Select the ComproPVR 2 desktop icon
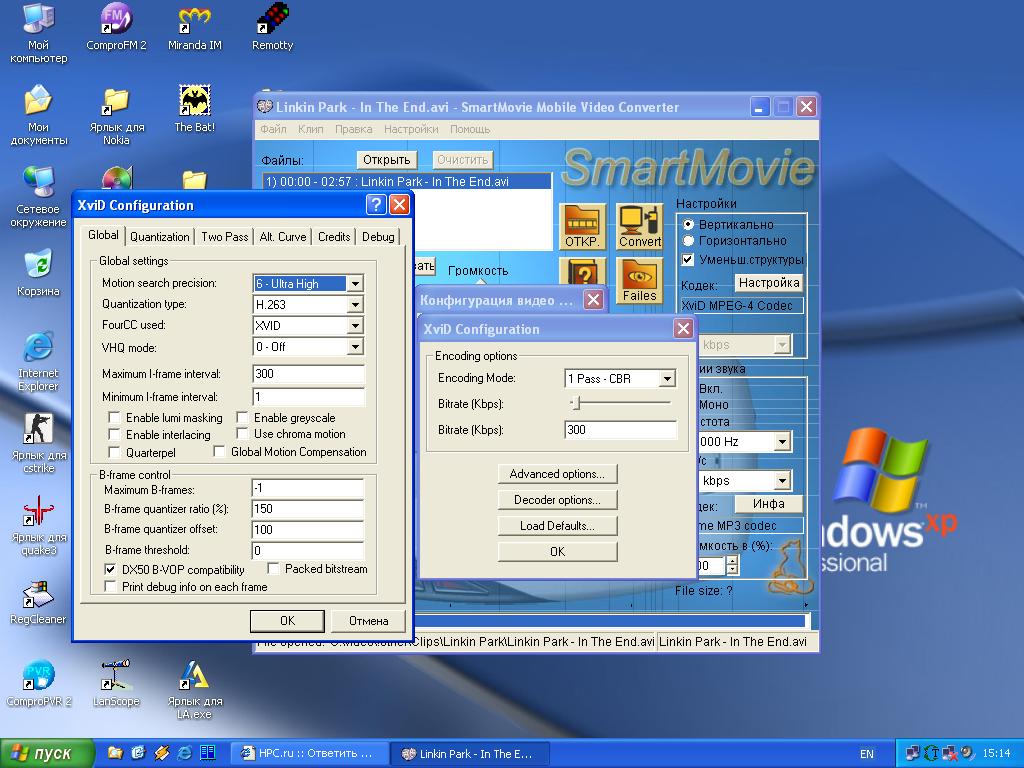 pos(38,683)
